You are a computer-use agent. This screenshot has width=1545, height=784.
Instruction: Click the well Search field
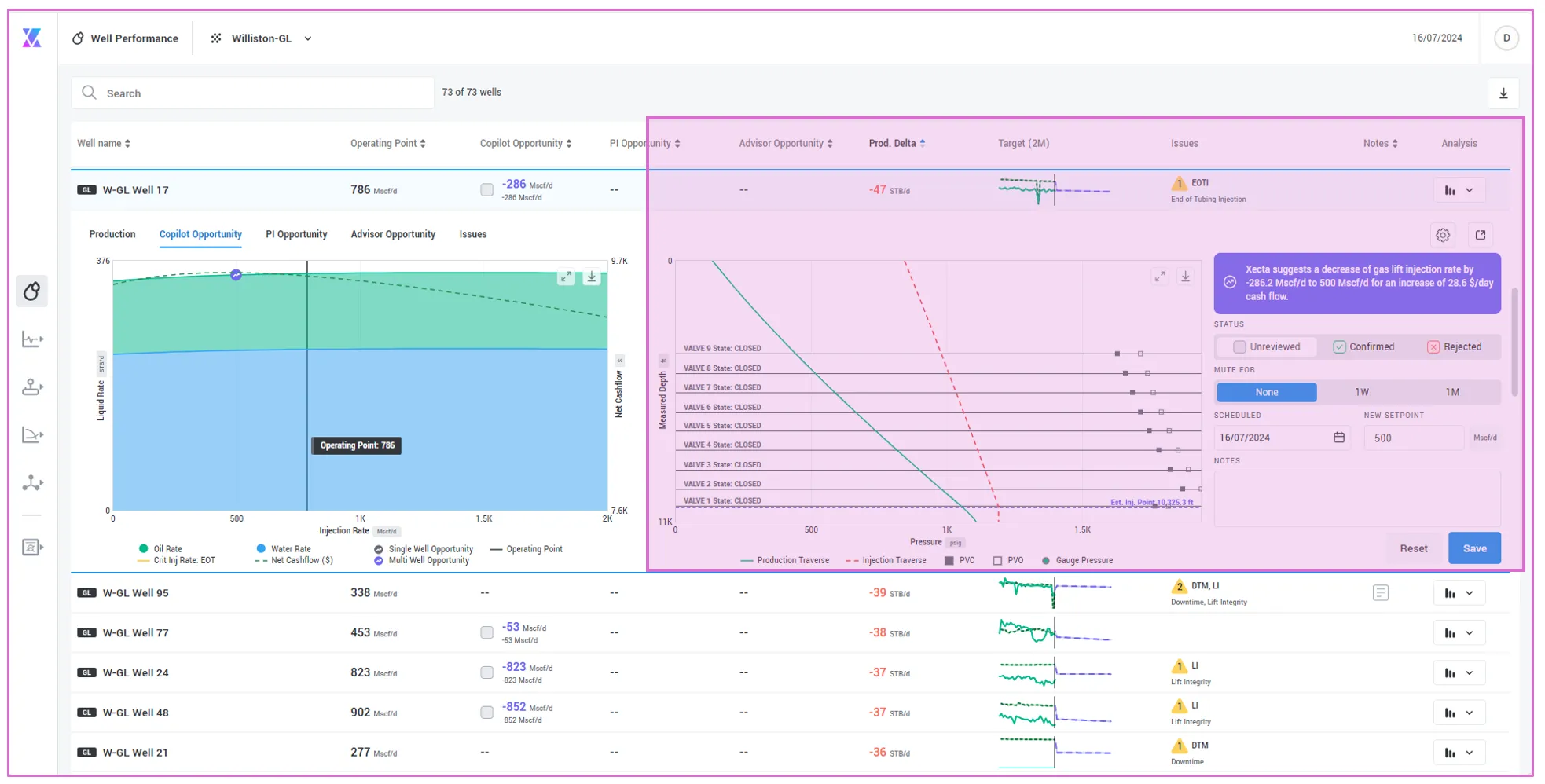(x=252, y=93)
